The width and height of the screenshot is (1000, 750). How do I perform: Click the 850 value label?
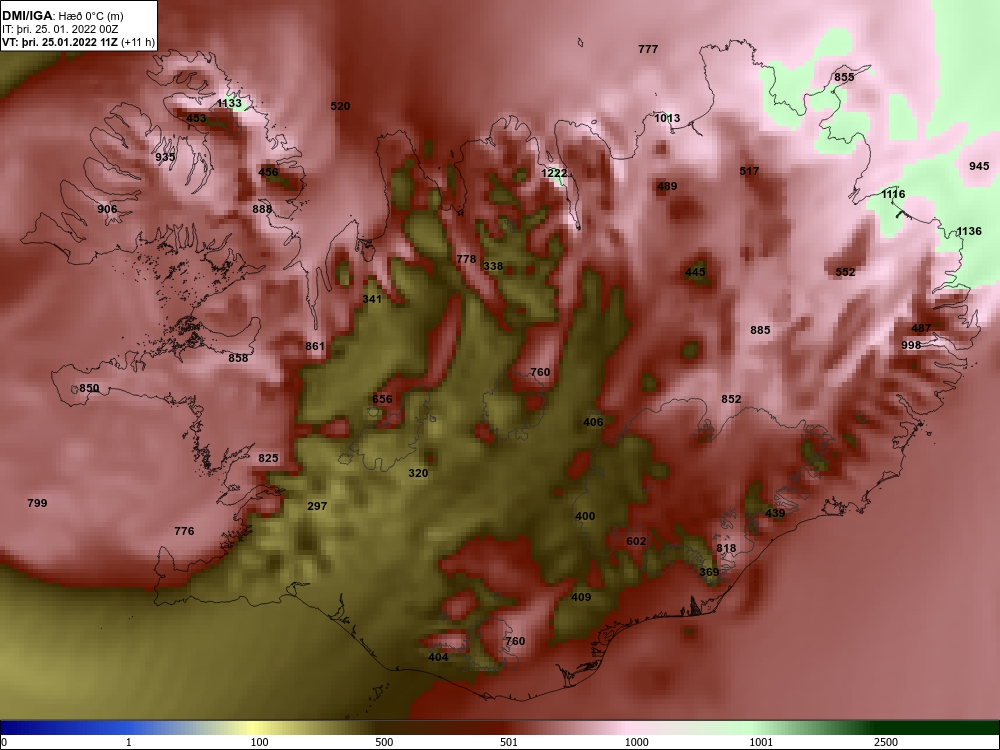(x=89, y=388)
